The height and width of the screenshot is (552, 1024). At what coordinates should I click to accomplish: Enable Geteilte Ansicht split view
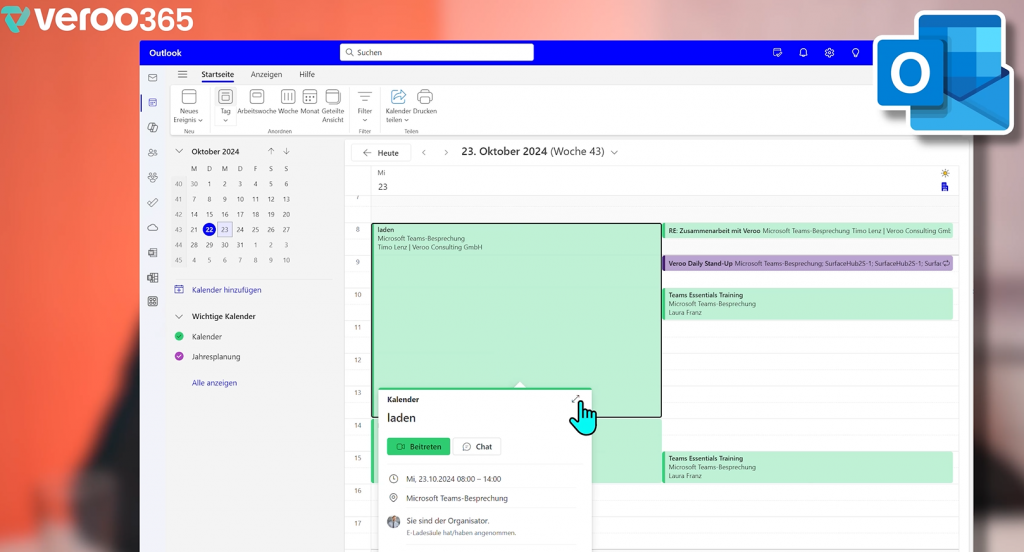click(x=332, y=106)
